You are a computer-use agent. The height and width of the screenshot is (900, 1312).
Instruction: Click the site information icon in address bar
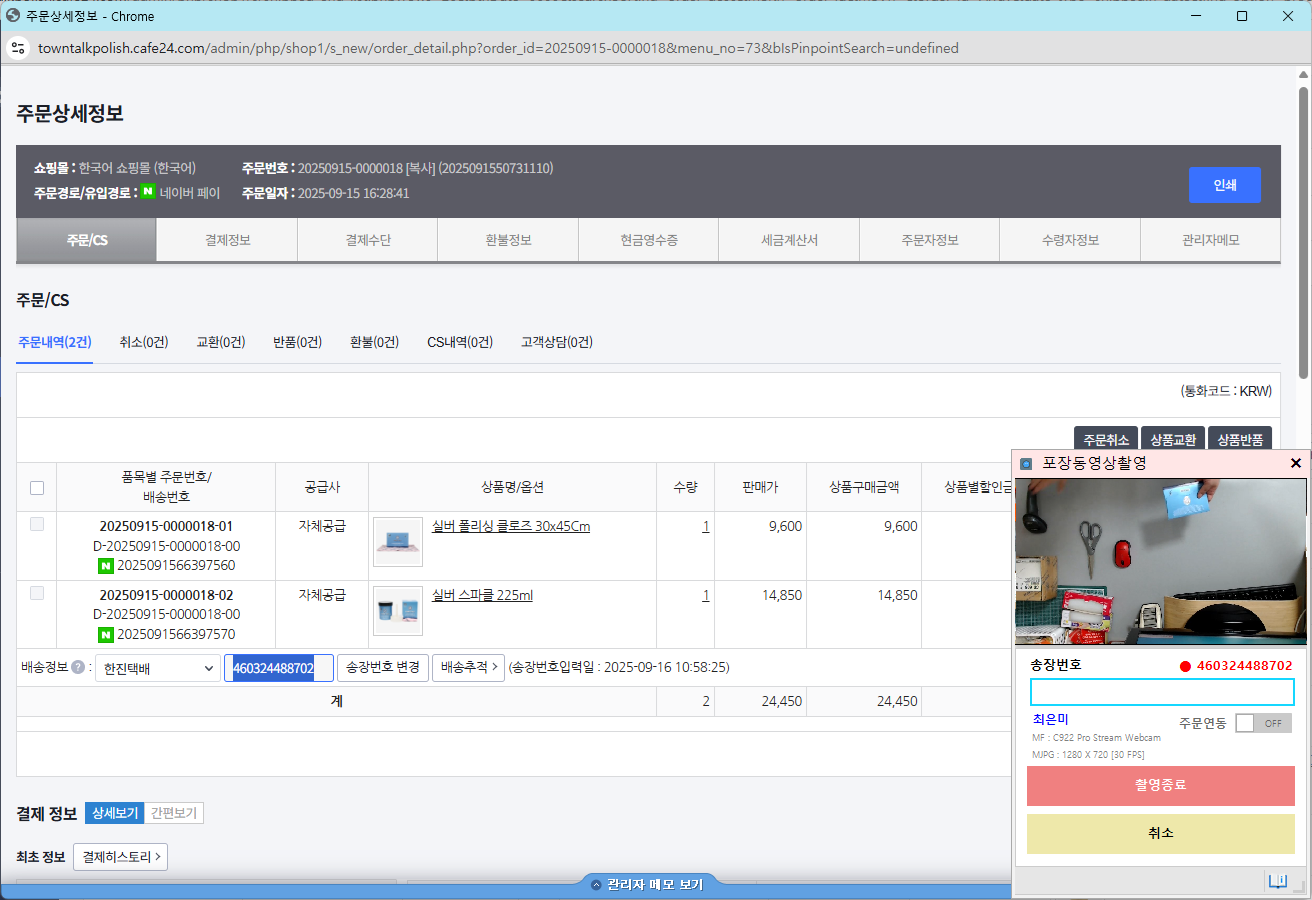18,48
